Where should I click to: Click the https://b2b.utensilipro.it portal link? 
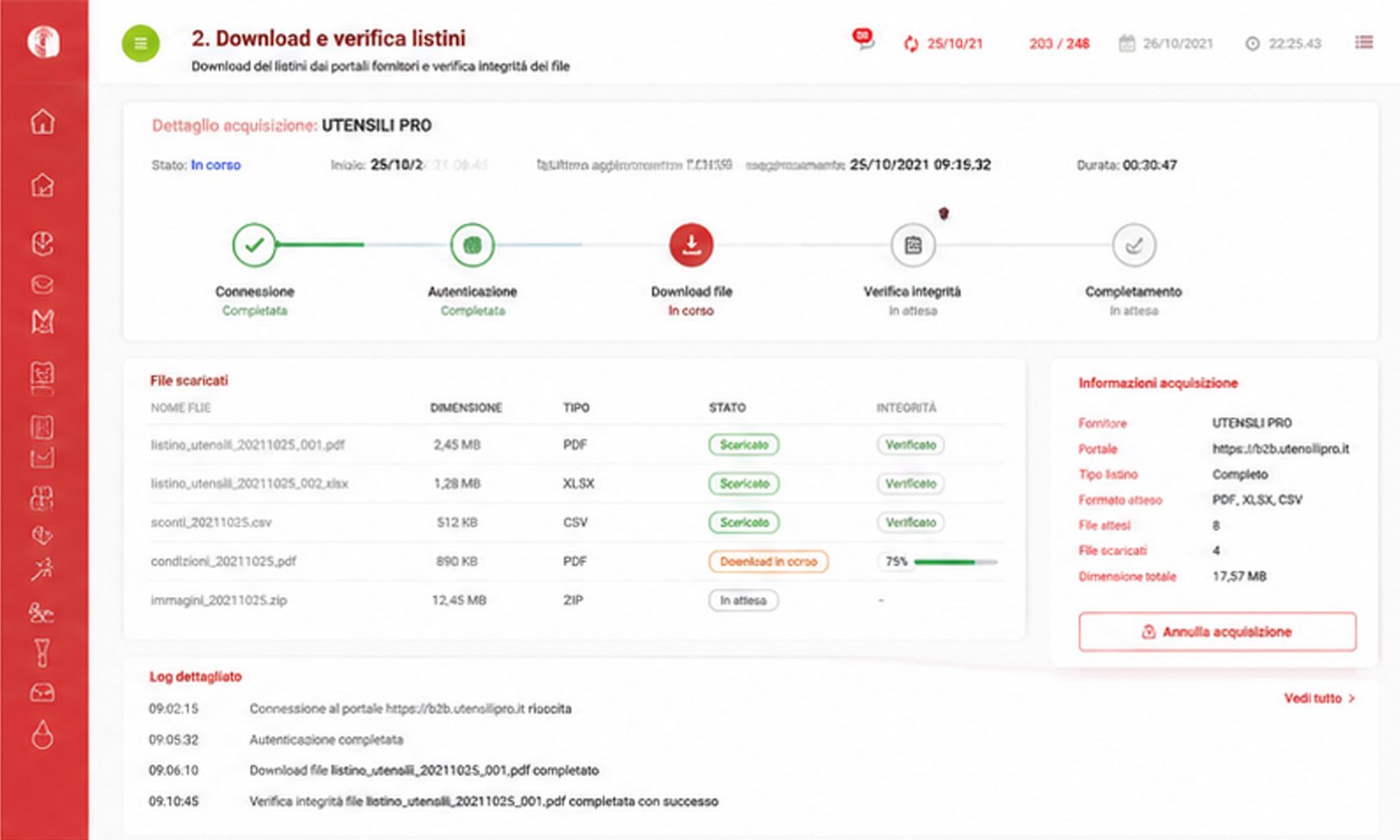[1280, 449]
